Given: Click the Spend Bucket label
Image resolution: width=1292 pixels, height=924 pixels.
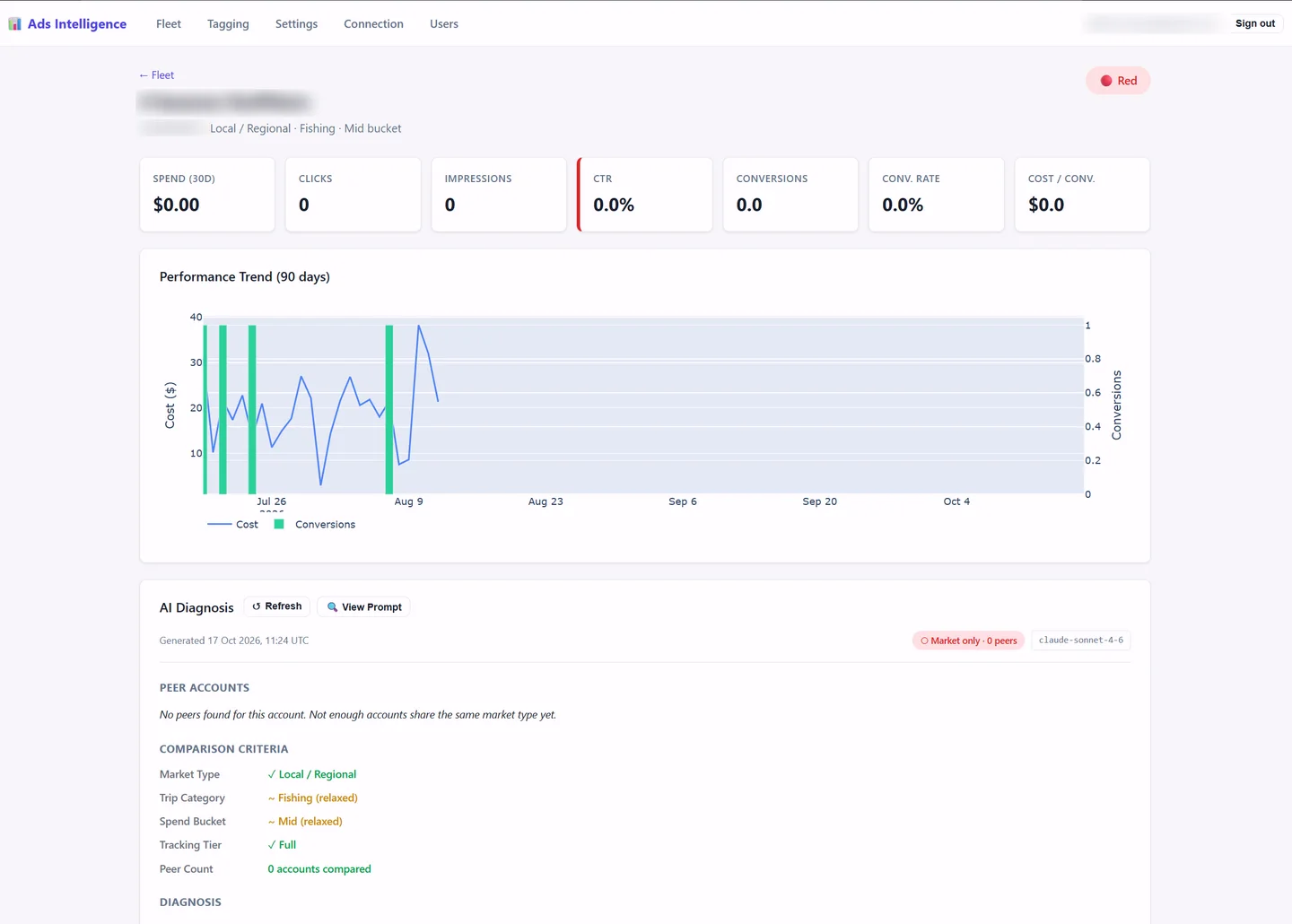Looking at the screenshot, I should [x=193, y=821].
